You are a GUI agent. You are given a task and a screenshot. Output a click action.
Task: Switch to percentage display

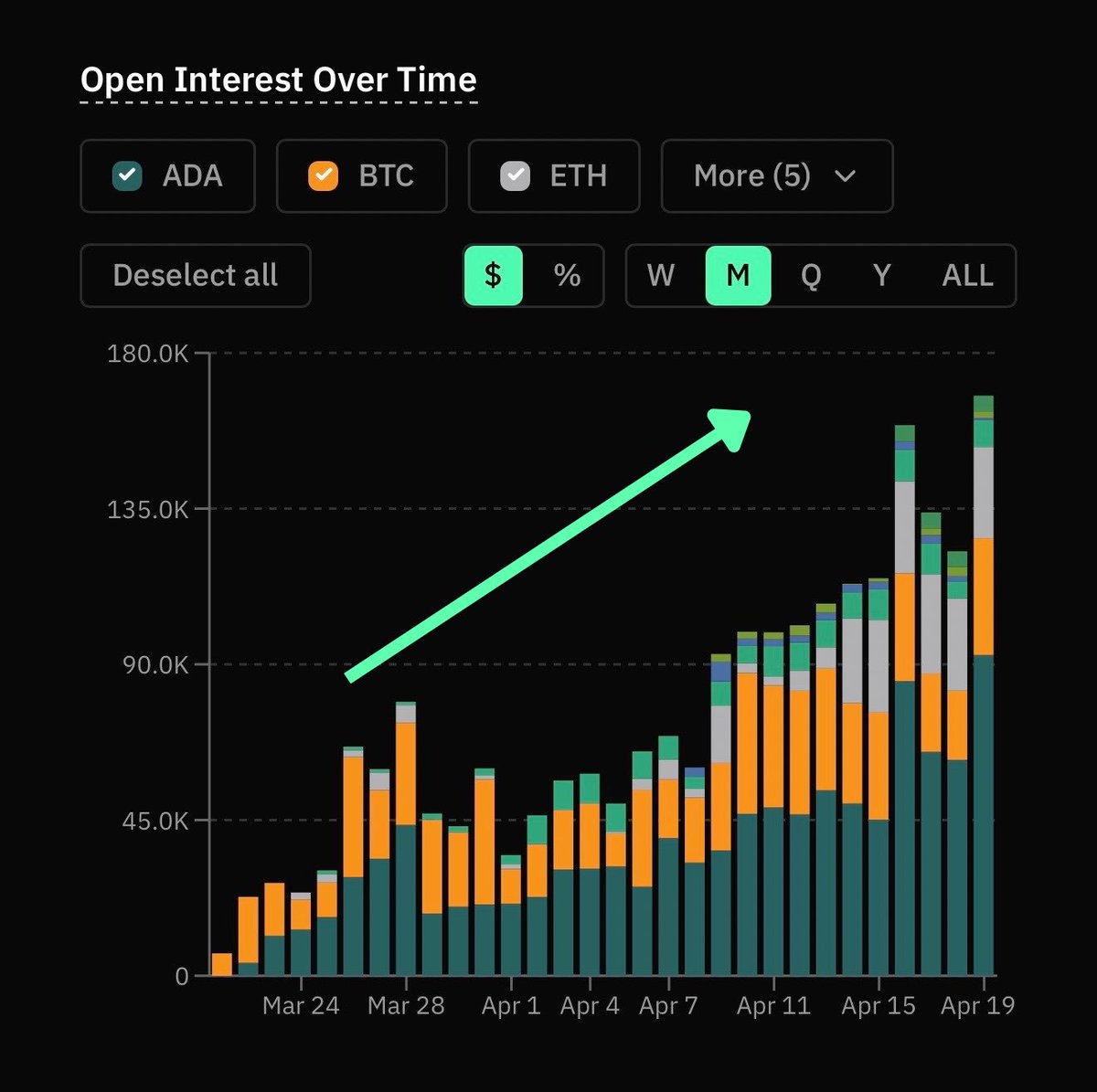(567, 275)
